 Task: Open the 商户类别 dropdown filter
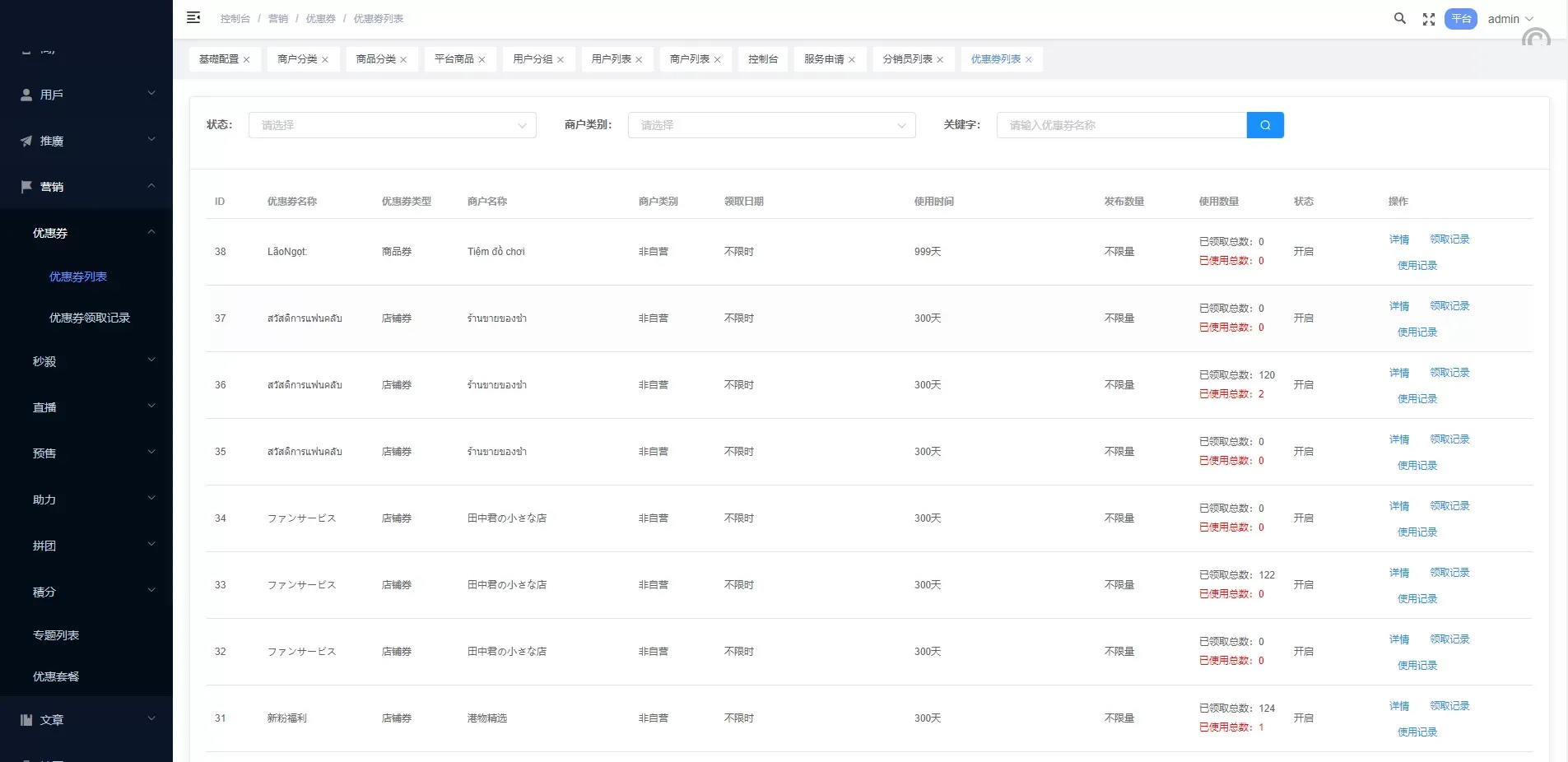tap(771, 125)
